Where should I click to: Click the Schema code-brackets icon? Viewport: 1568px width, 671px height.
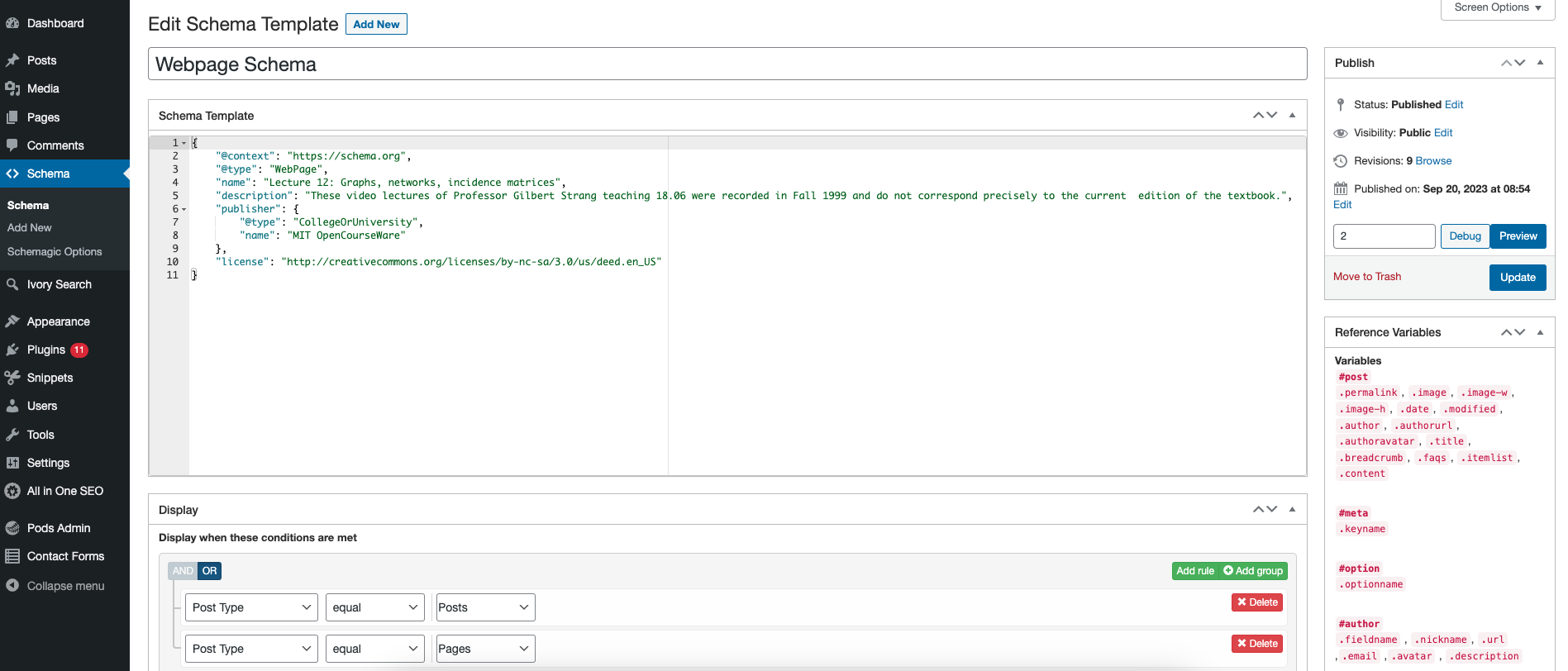click(x=12, y=174)
